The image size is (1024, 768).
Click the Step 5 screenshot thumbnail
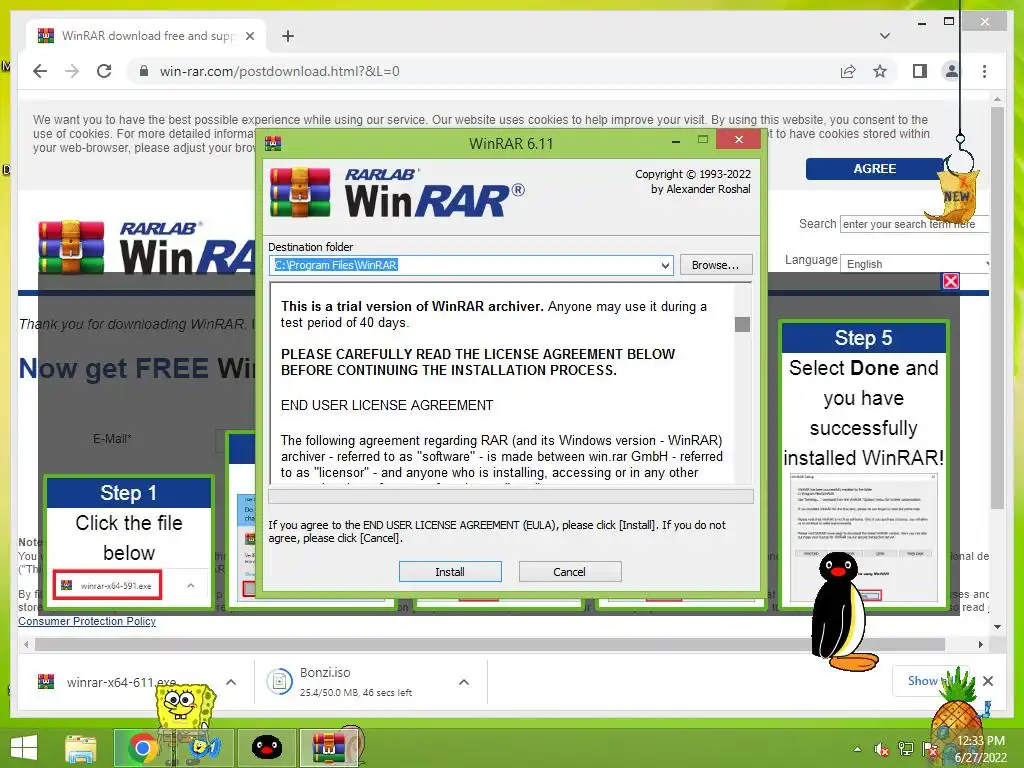click(863, 537)
